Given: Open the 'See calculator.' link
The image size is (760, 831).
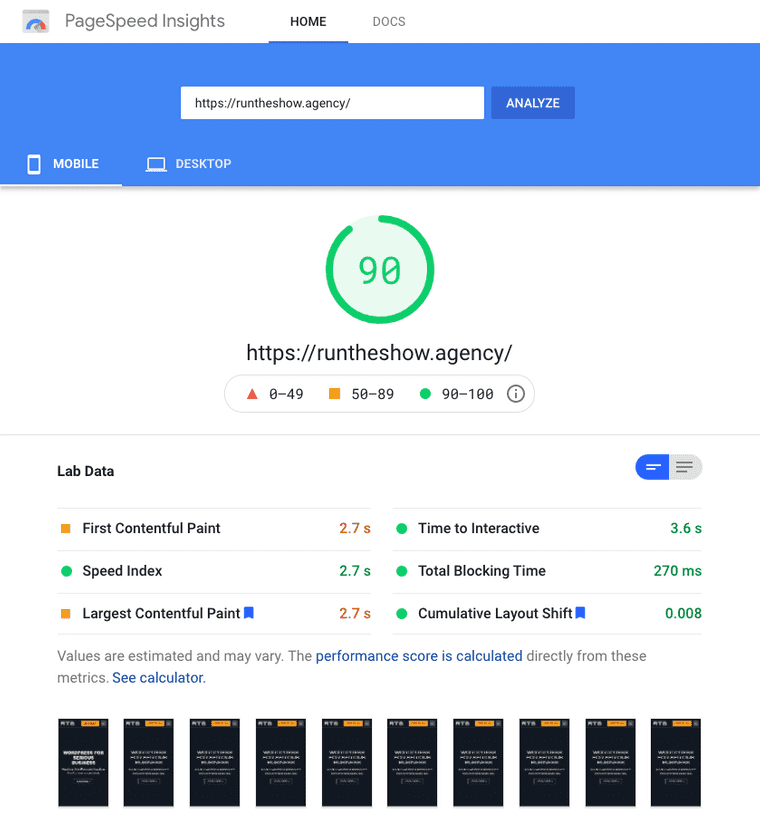Looking at the screenshot, I should pos(159,678).
